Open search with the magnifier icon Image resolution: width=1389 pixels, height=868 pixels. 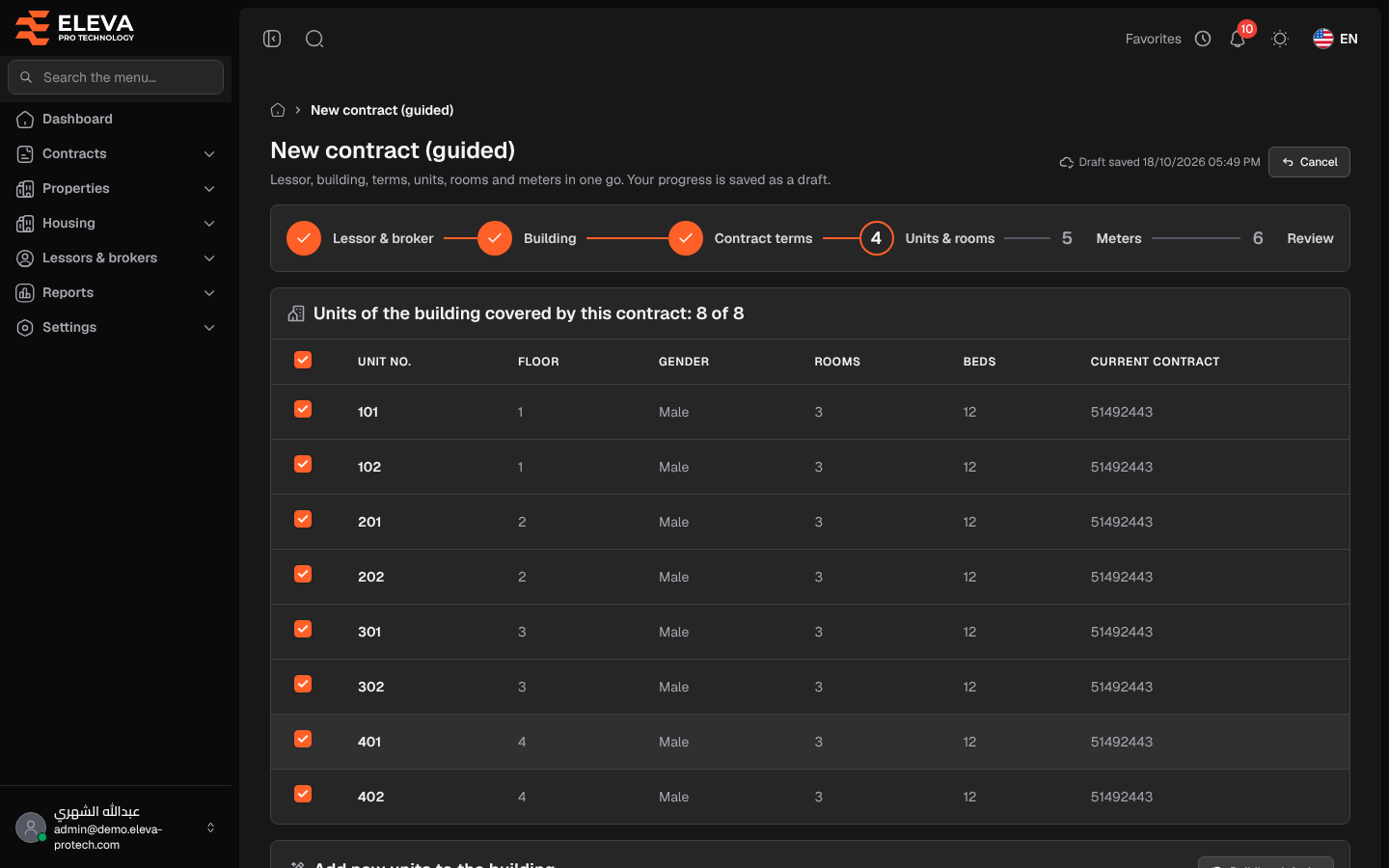pyautogui.click(x=314, y=39)
